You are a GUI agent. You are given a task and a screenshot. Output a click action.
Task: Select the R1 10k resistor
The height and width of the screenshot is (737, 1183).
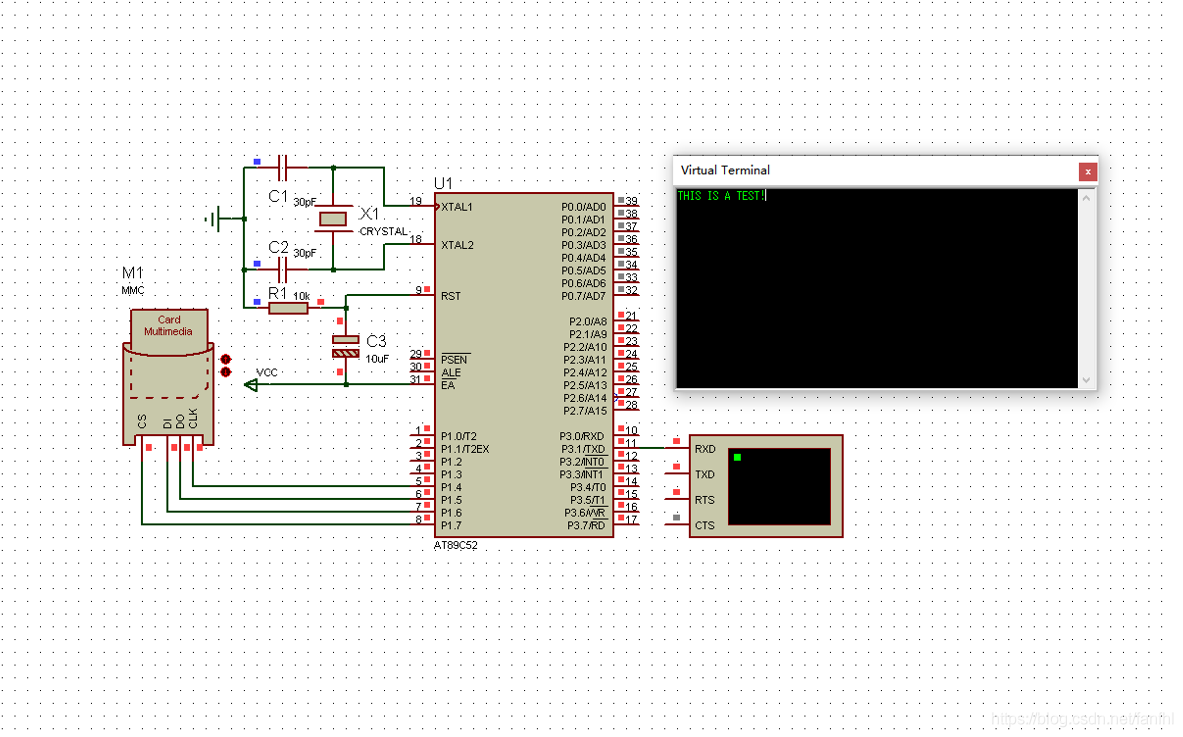(x=288, y=308)
